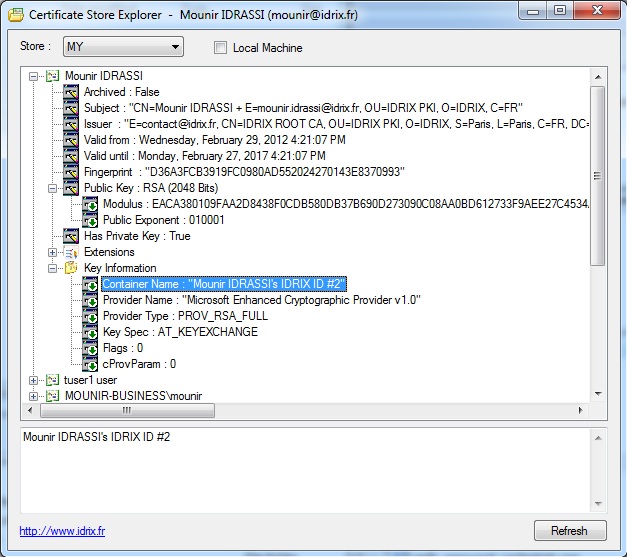
Task: Click the Modulus row icon
Action: [90, 204]
